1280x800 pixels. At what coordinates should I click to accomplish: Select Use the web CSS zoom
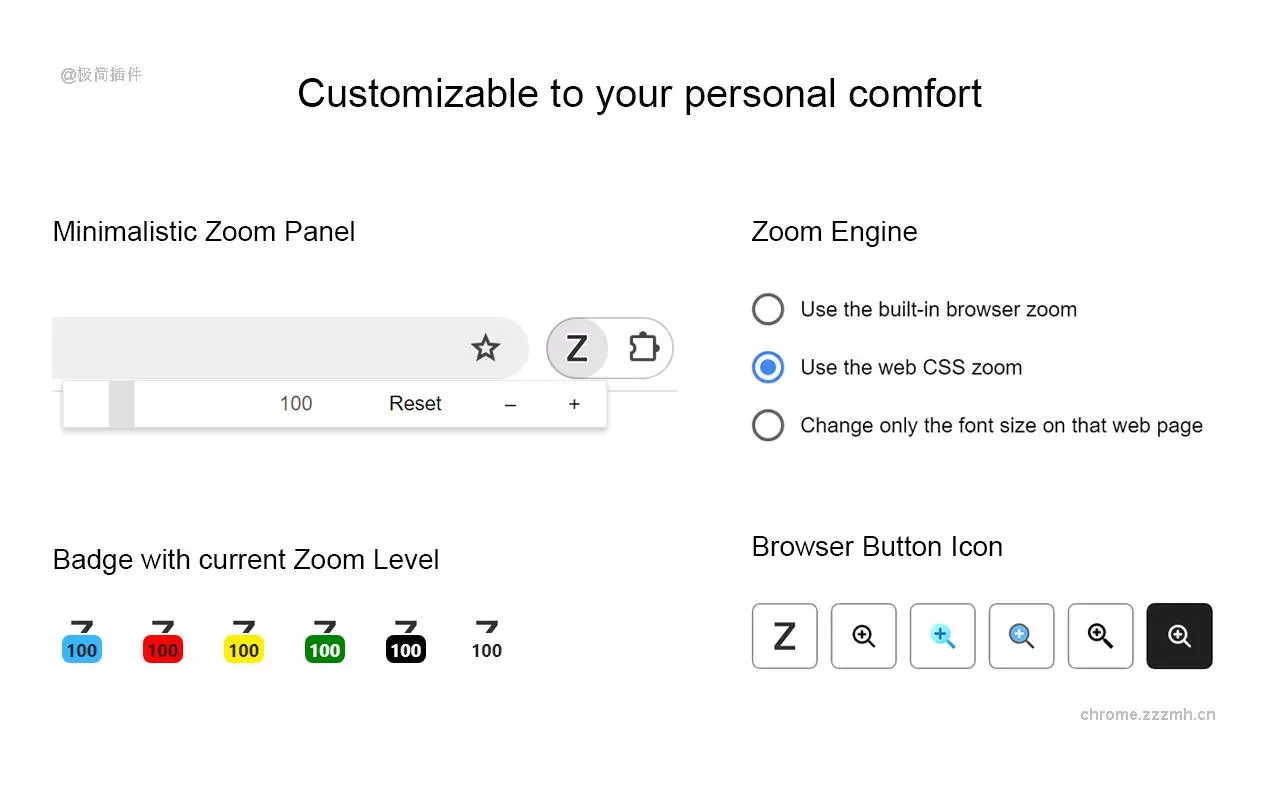tap(768, 367)
